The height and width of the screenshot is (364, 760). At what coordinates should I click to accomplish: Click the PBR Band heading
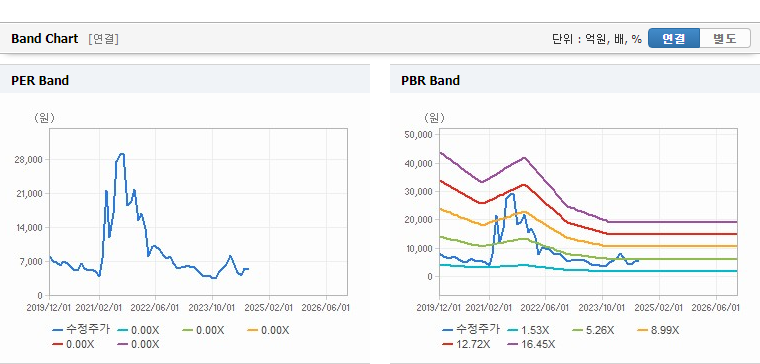click(x=430, y=80)
